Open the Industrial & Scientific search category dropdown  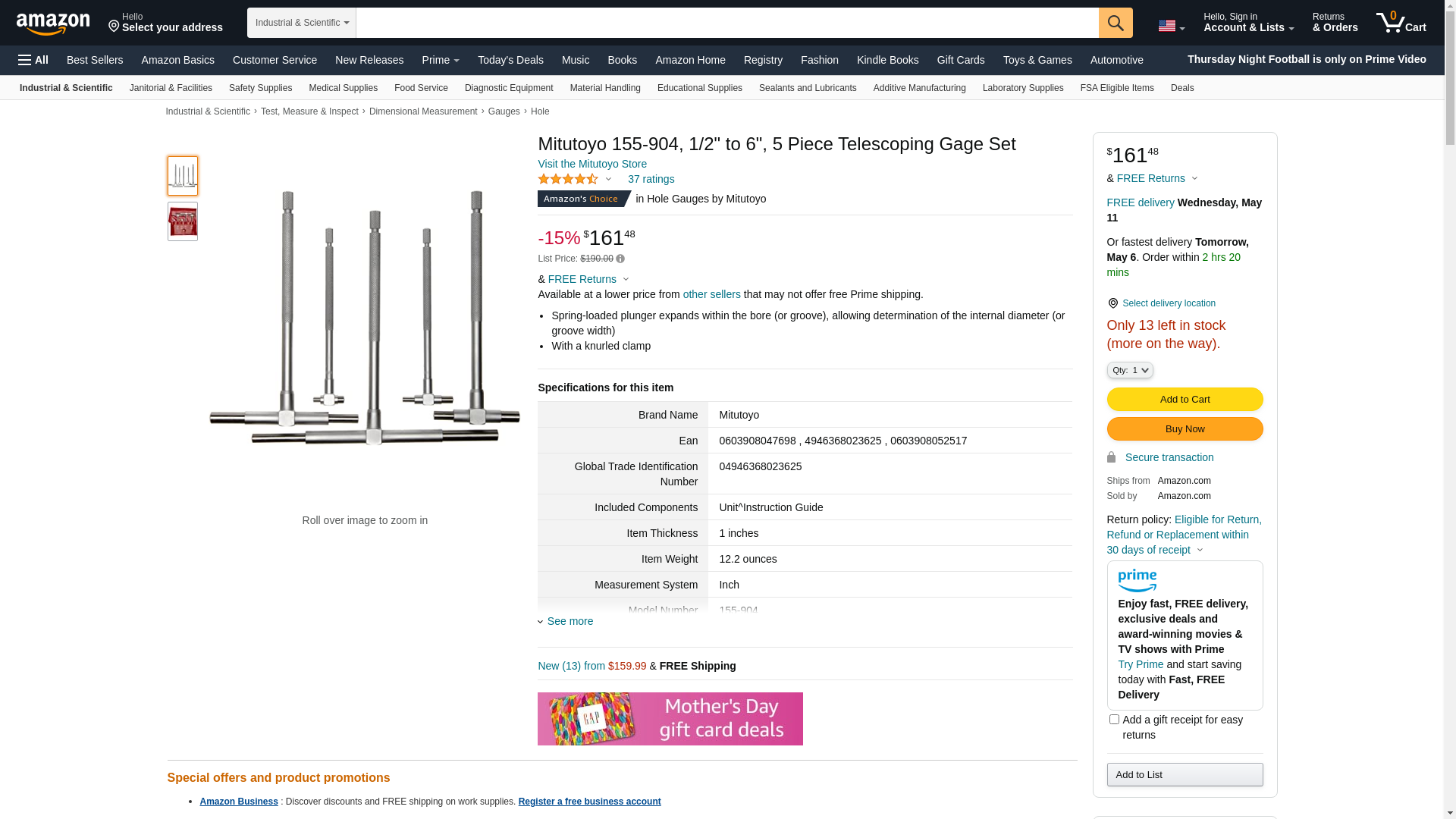click(x=302, y=23)
